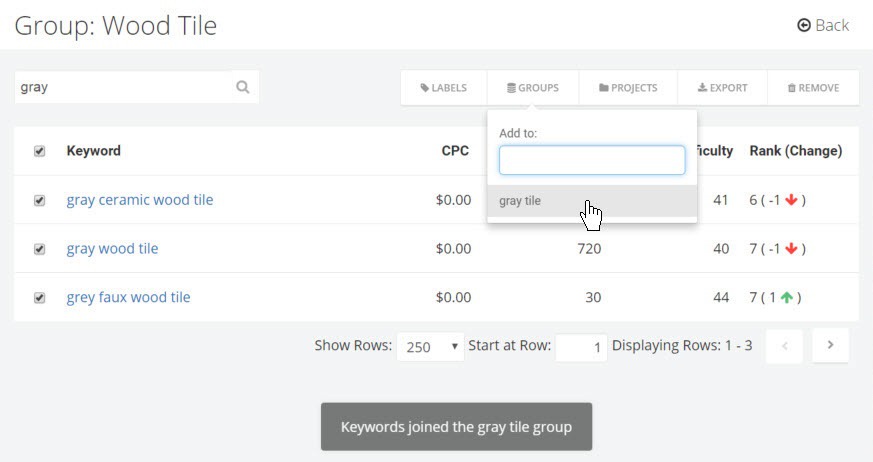Toggle the select-all checkbox in header
Image resolution: width=873 pixels, height=462 pixels.
pos(40,151)
